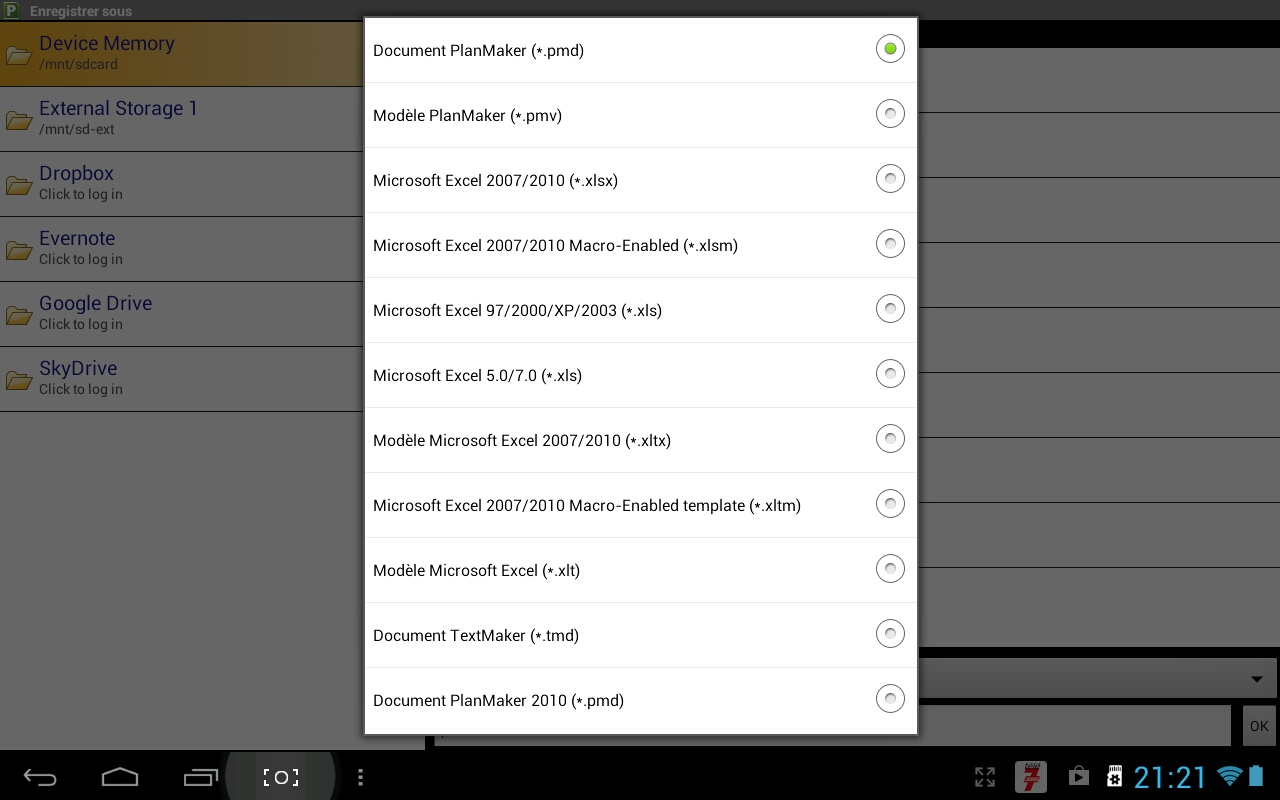Open the recent apps switcher

201,777
